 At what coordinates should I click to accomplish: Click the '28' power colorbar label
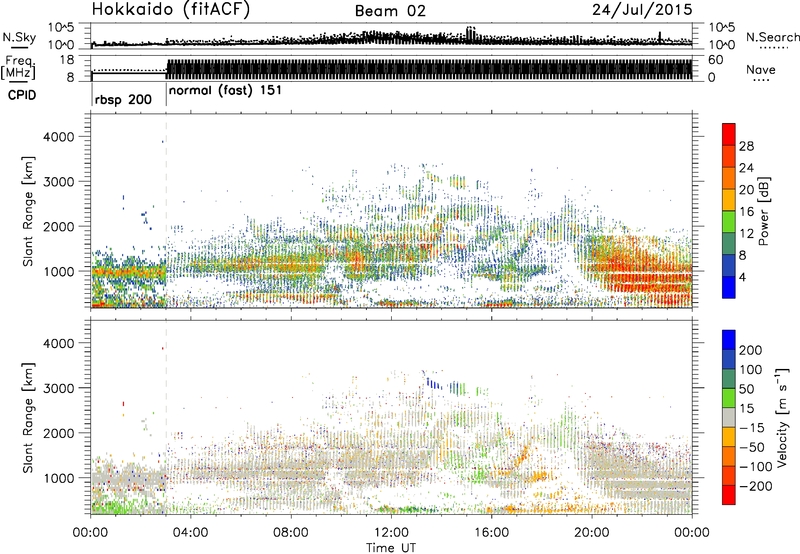click(x=746, y=146)
